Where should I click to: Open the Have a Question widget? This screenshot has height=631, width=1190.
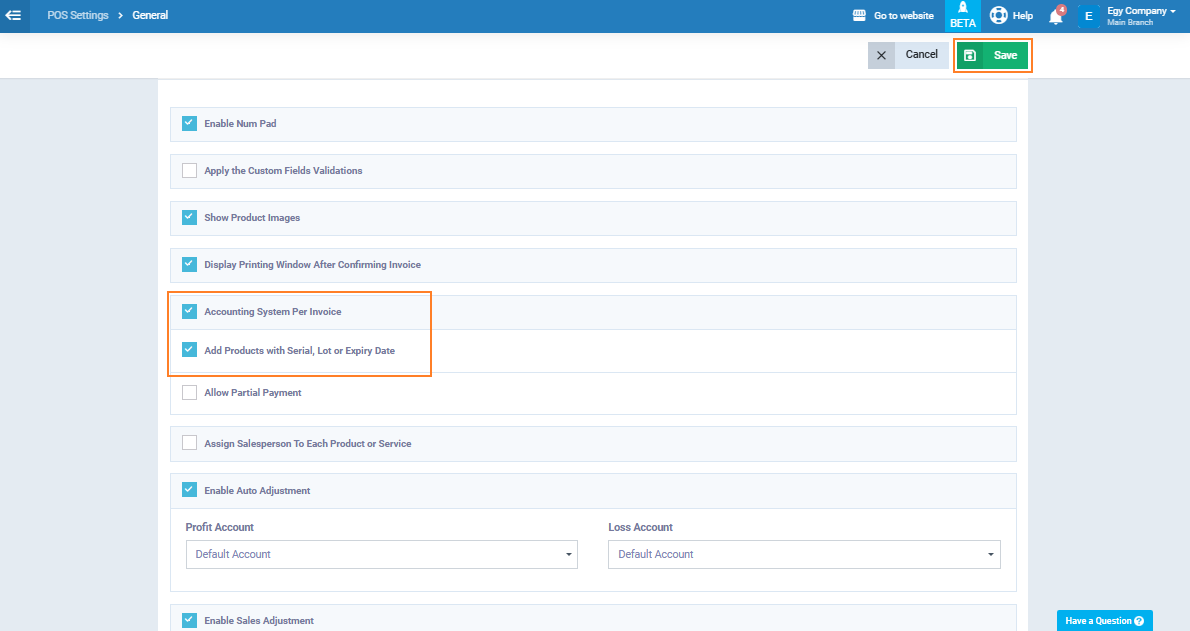1104,621
